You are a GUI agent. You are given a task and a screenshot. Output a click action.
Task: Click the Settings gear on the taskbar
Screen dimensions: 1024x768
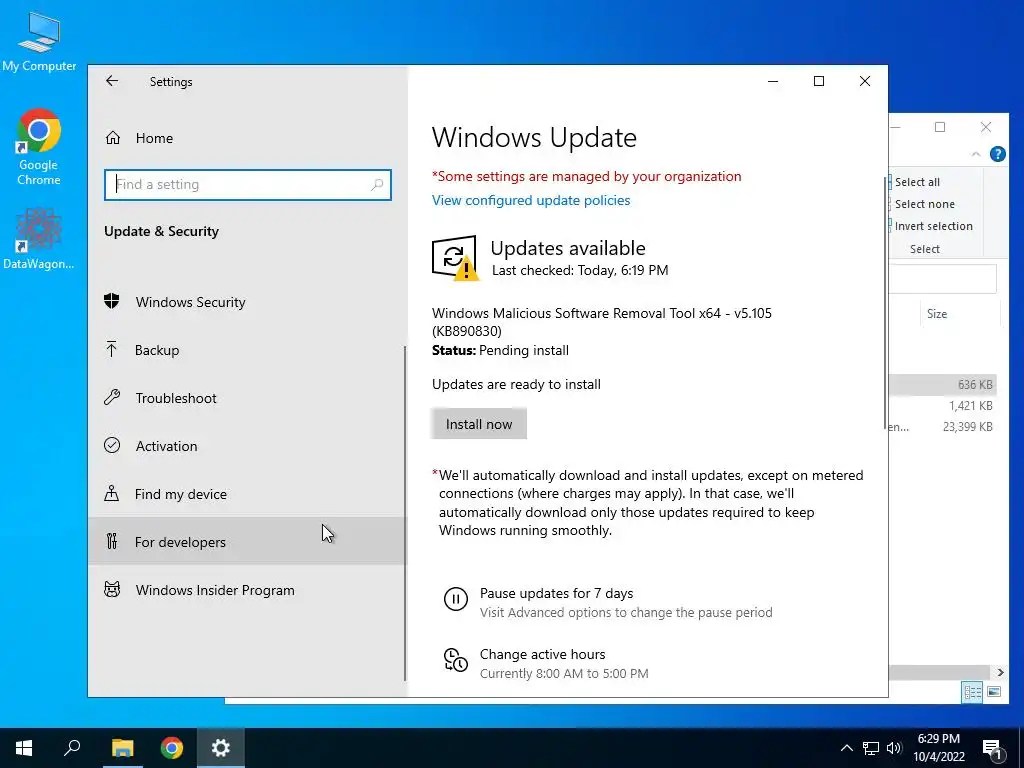click(x=221, y=748)
